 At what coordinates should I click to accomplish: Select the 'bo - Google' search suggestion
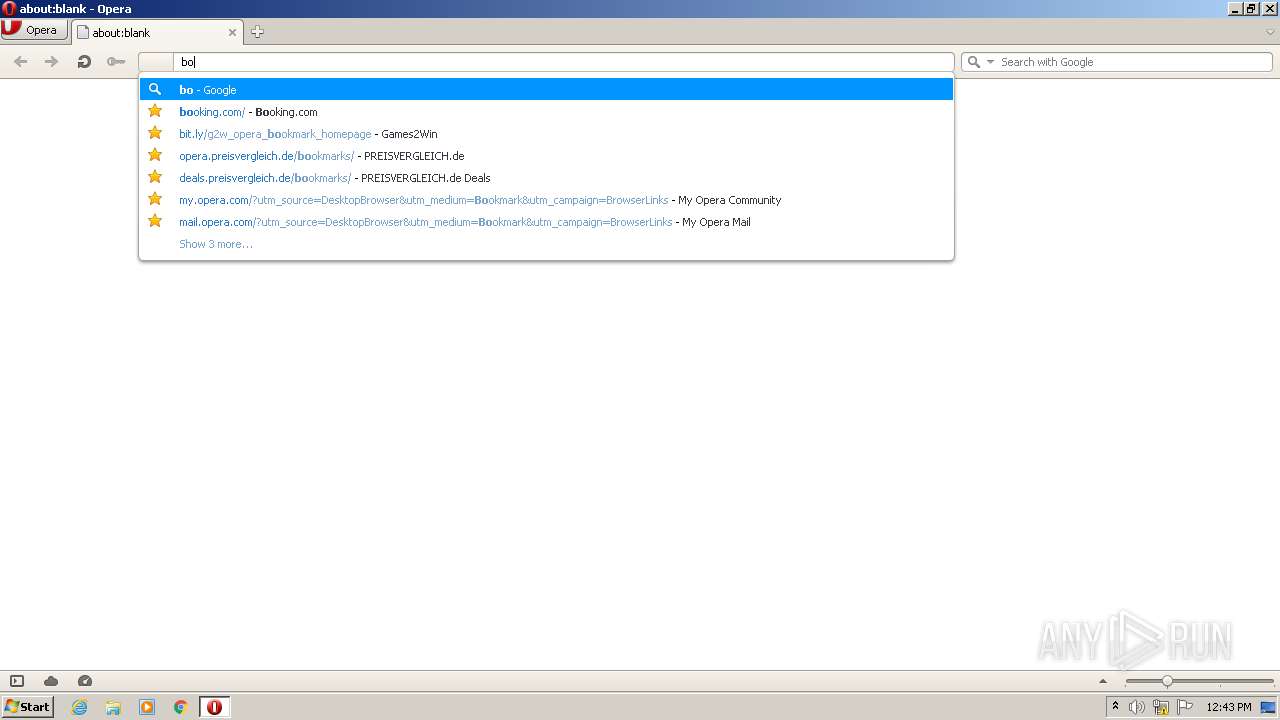tap(546, 90)
